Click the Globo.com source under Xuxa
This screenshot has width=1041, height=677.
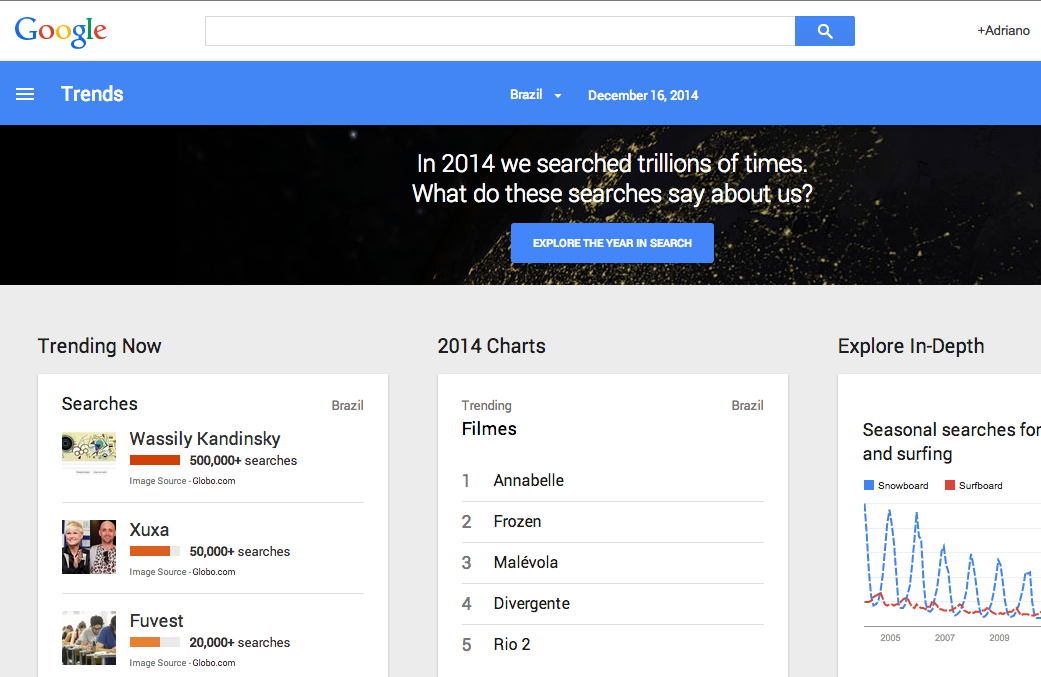coord(214,572)
